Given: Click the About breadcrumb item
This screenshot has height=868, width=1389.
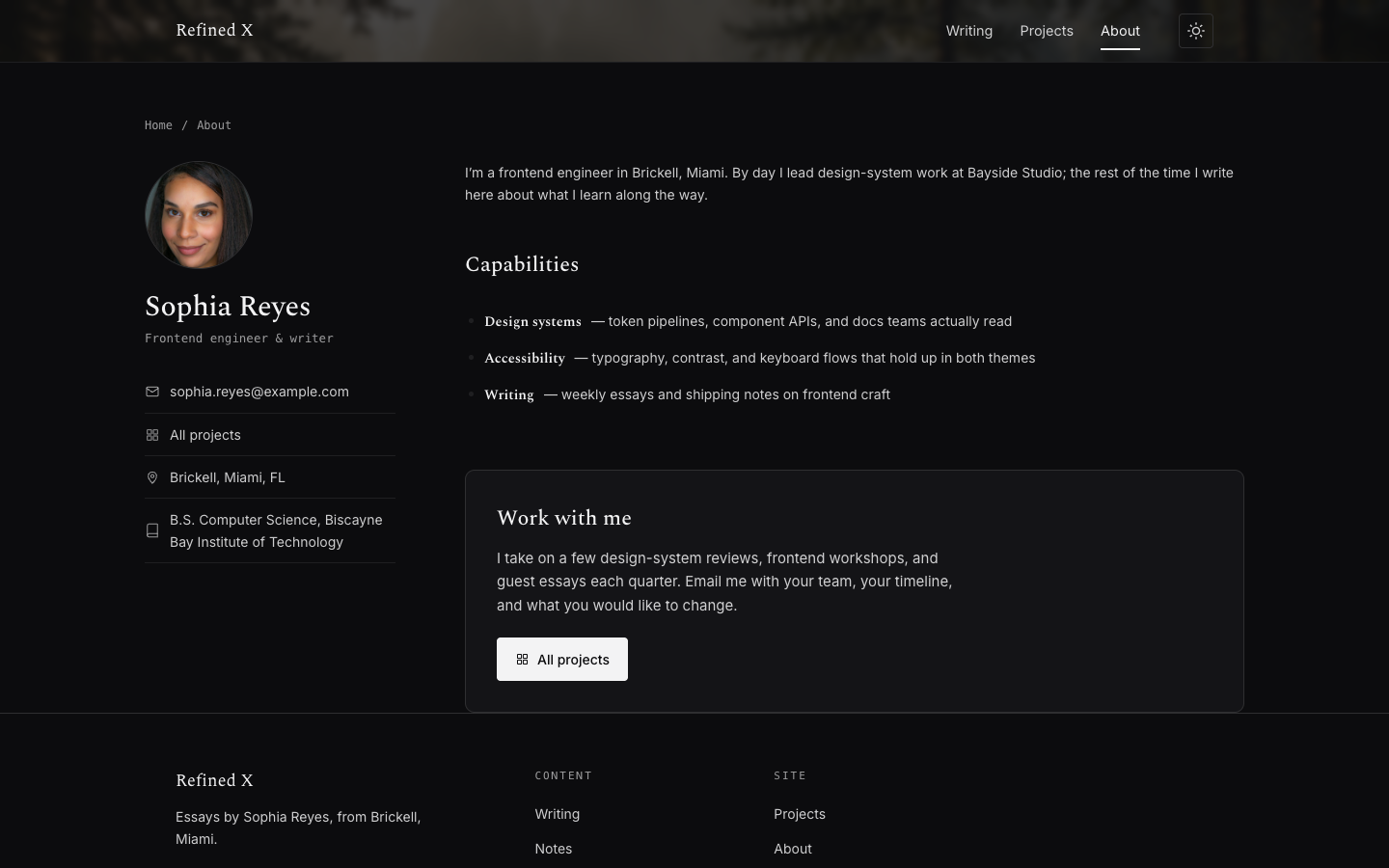Looking at the screenshot, I should [x=214, y=125].
